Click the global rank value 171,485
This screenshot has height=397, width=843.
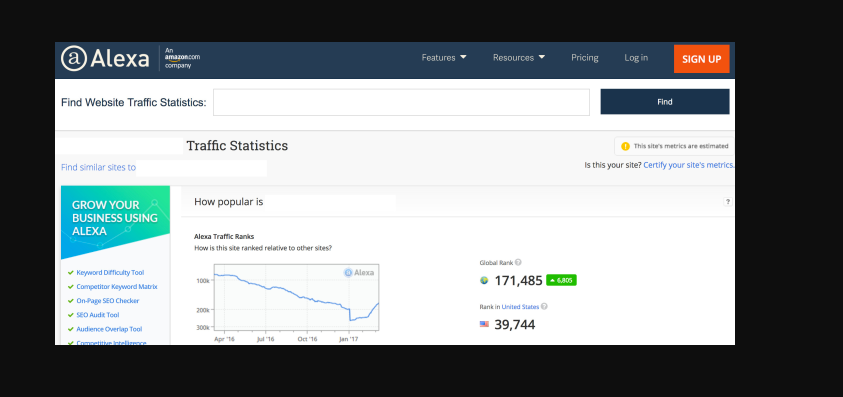pos(518,281)
